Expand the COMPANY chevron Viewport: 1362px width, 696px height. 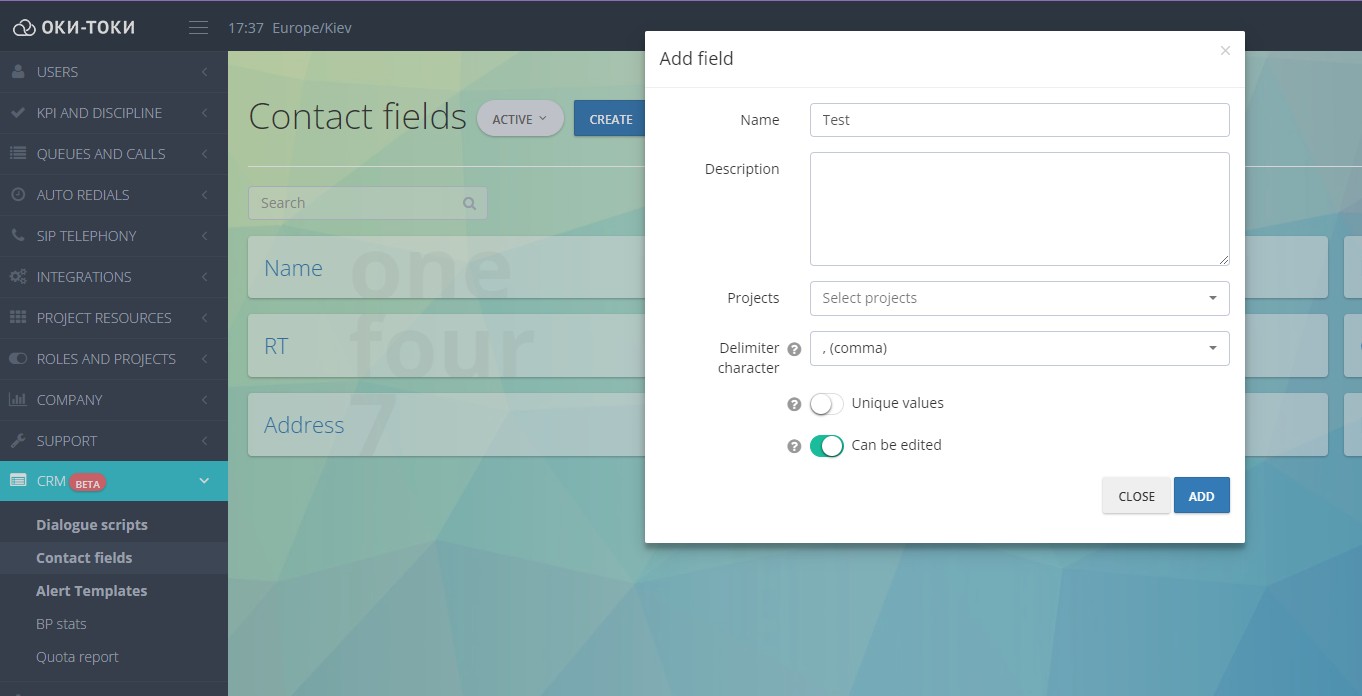(x=204, y=400)
